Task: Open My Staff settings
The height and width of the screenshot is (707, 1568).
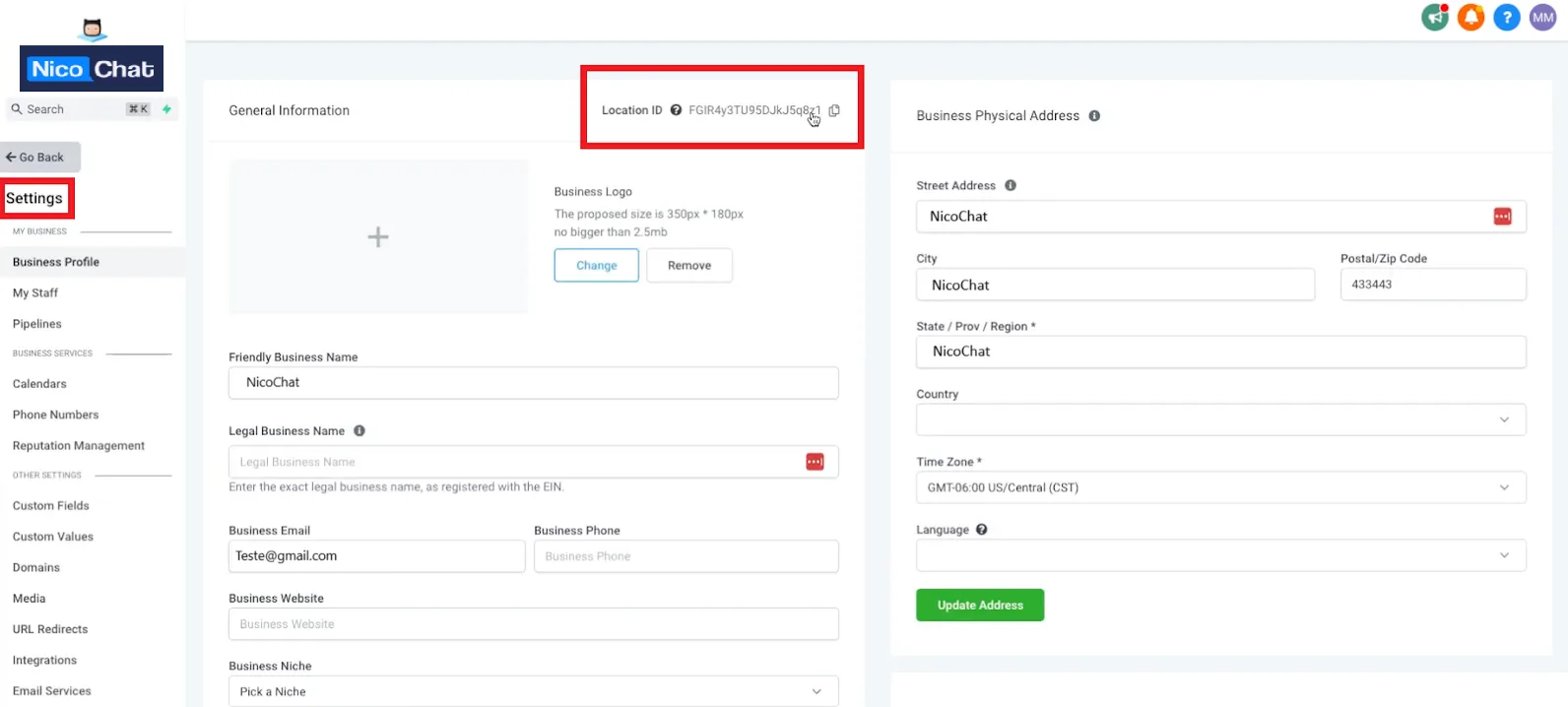Action: click(x=35, y=292)
